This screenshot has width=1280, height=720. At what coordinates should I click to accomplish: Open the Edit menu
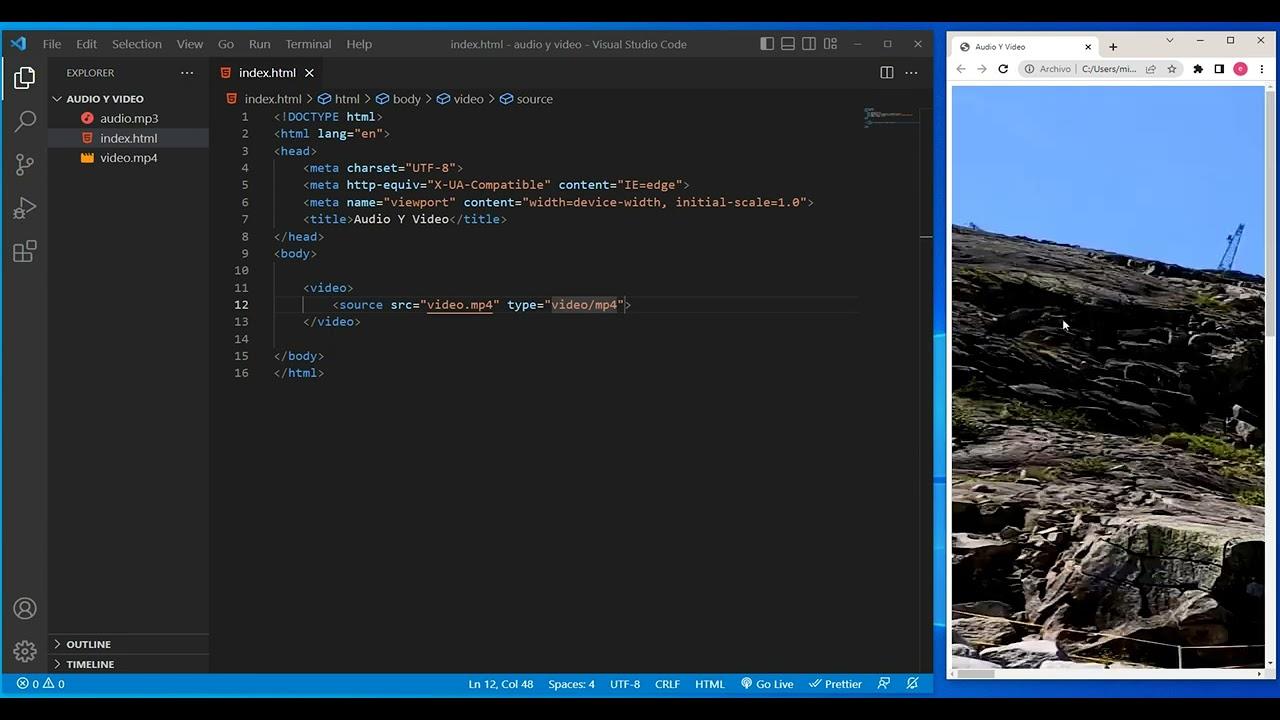pyautogui.click(x=87, y=44)
